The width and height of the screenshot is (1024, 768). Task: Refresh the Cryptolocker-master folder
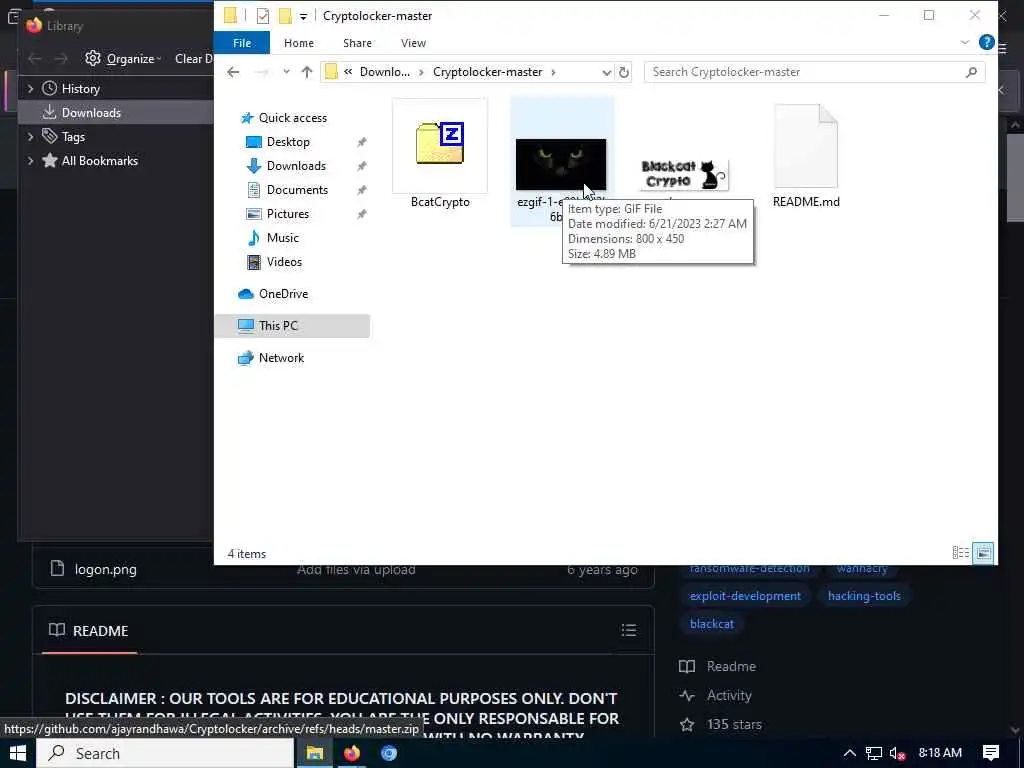[624, 72]
